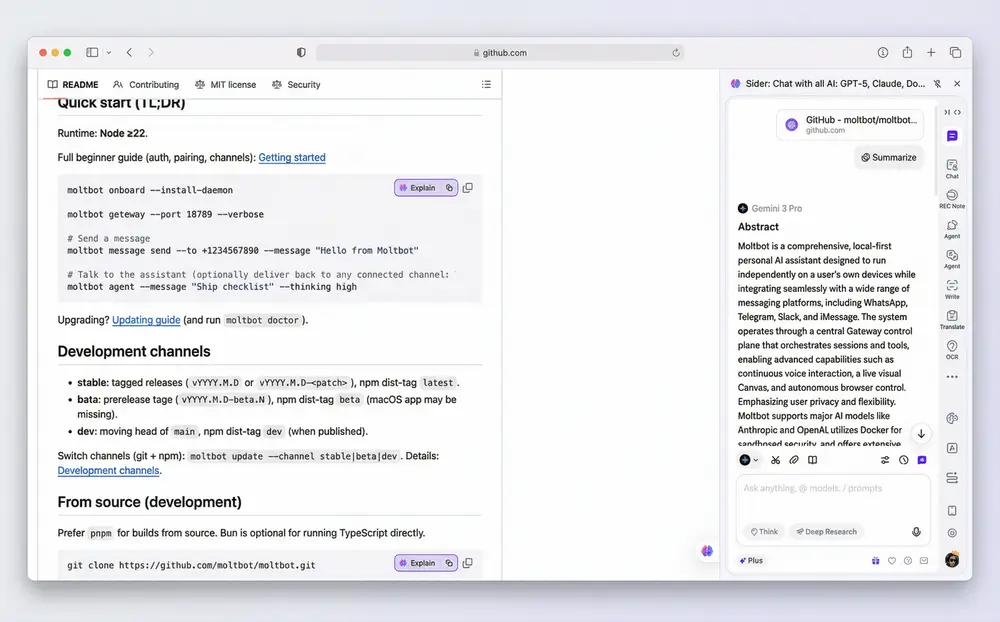The height and width of the screenshot is (622, 1000).
Task: Open the README outline list icon
Action: [486, 84]
